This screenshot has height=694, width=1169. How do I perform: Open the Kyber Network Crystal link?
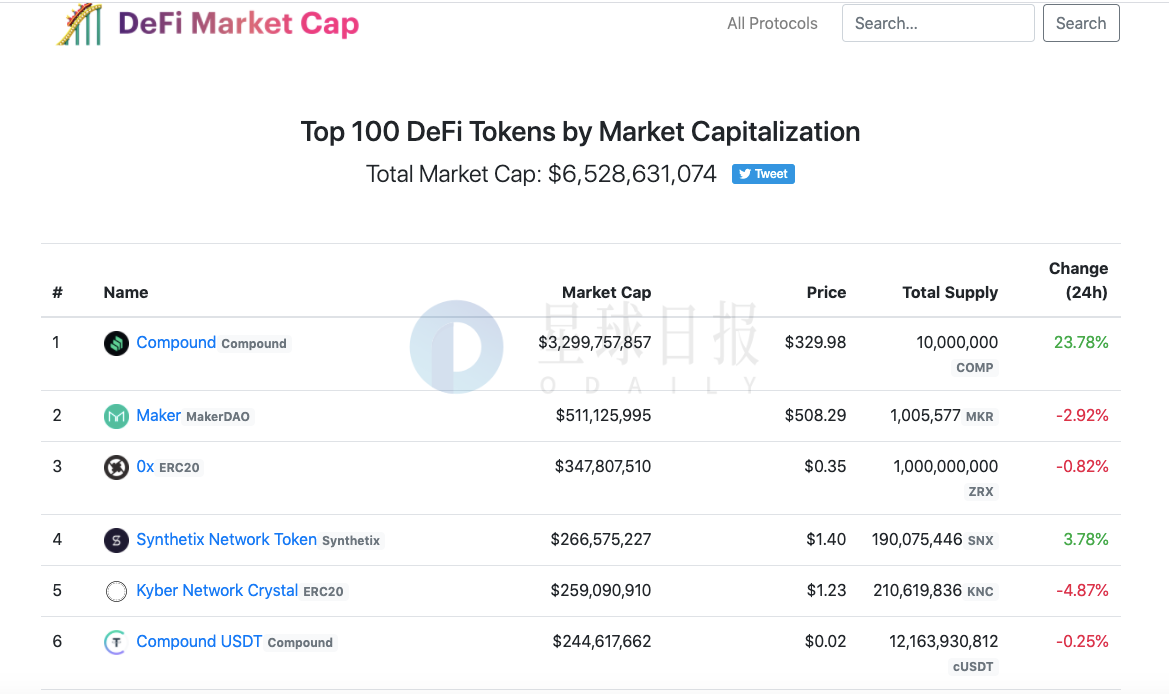pos(217,590)
